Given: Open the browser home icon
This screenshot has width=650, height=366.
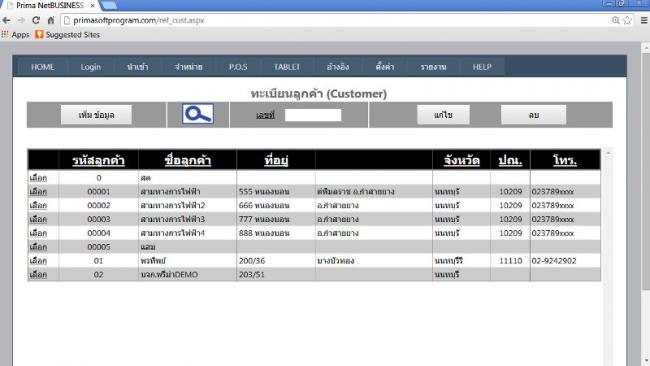Looking at the screenshot, I should pyautogui.click(x=51, y=20).
